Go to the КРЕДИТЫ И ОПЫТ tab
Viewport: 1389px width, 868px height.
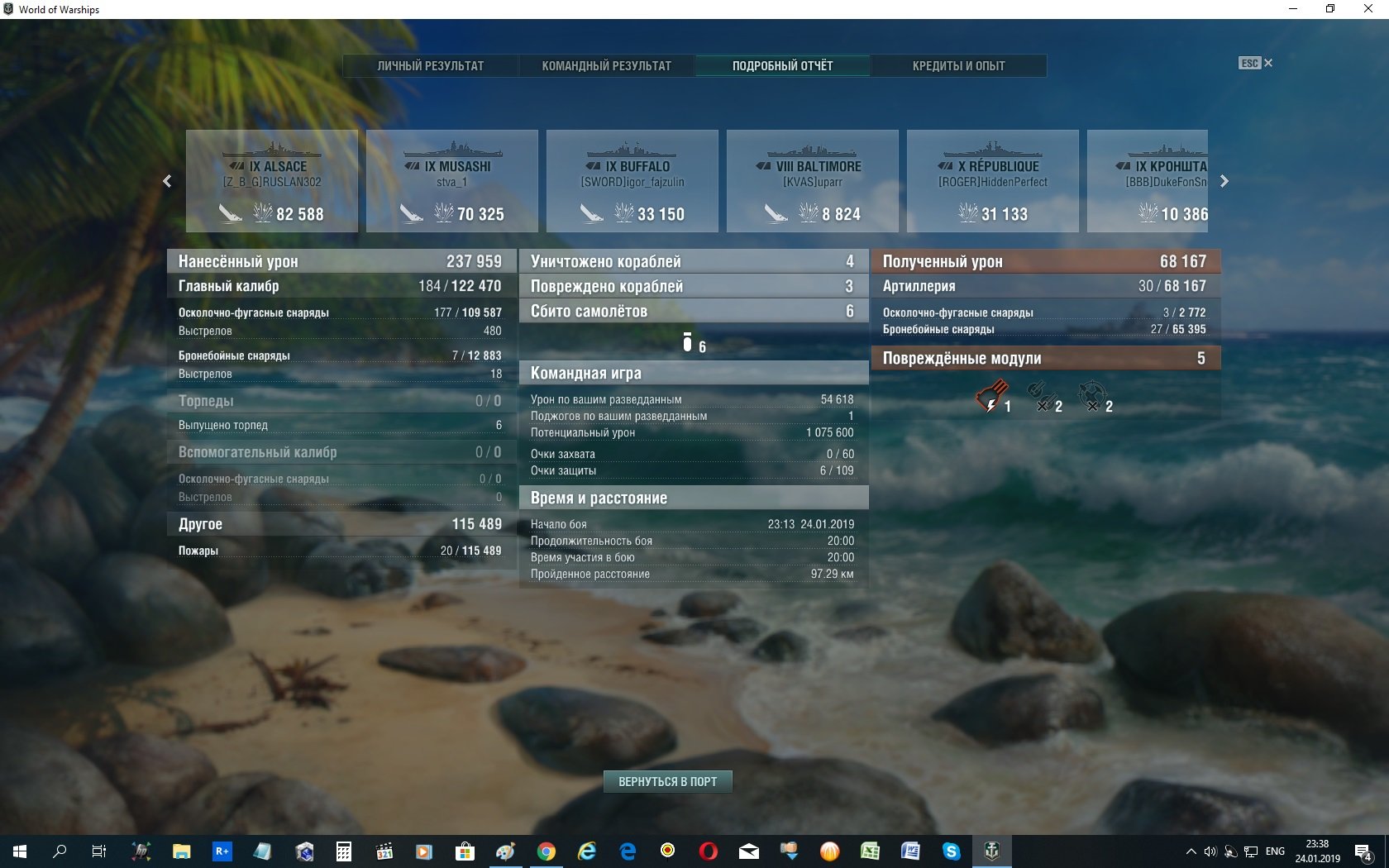point(958,66)
